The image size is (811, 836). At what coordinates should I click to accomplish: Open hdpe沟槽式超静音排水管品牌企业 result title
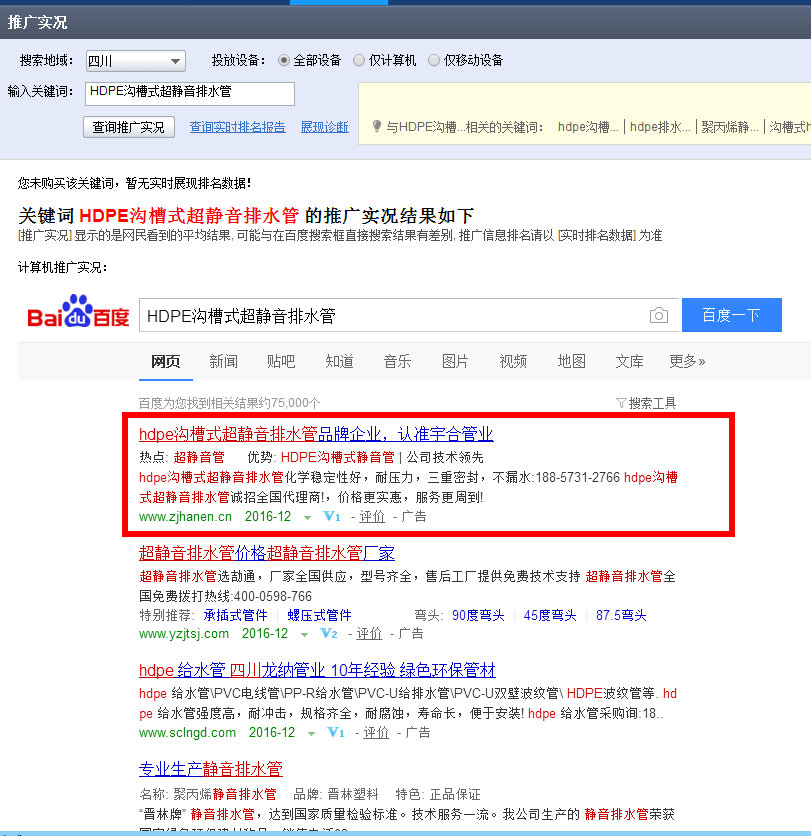pos(316,434)
